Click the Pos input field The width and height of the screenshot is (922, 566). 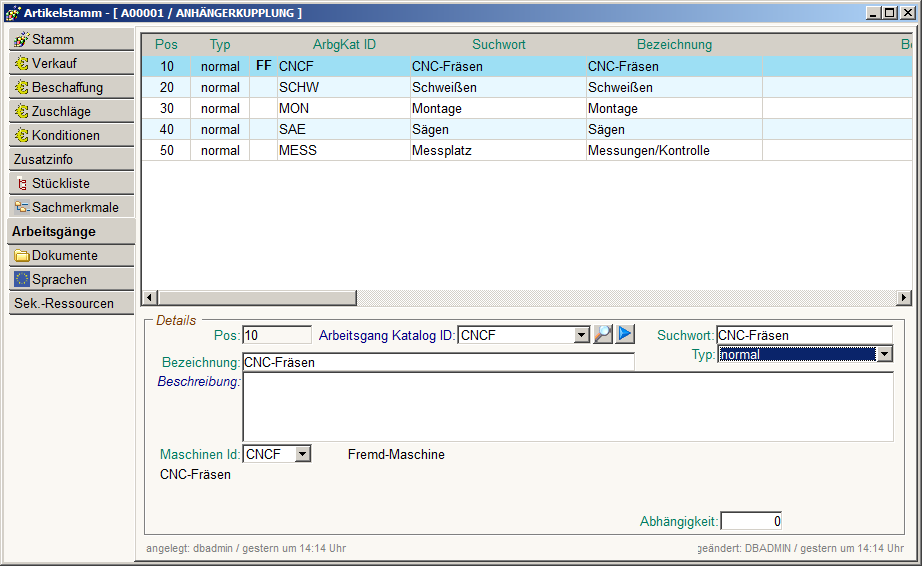(x=277, y=335)
